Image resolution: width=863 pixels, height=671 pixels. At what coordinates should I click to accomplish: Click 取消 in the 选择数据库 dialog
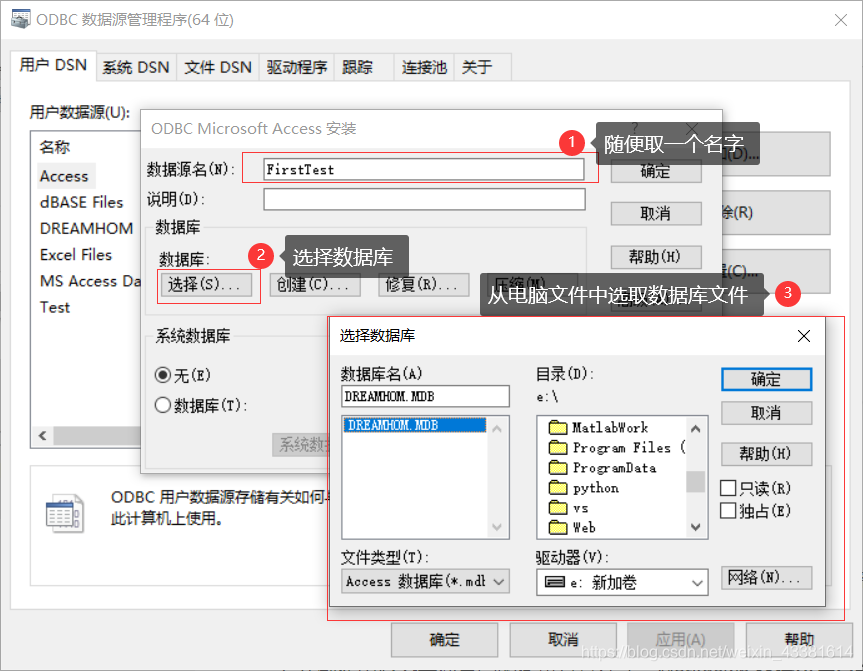pos(766,413)
